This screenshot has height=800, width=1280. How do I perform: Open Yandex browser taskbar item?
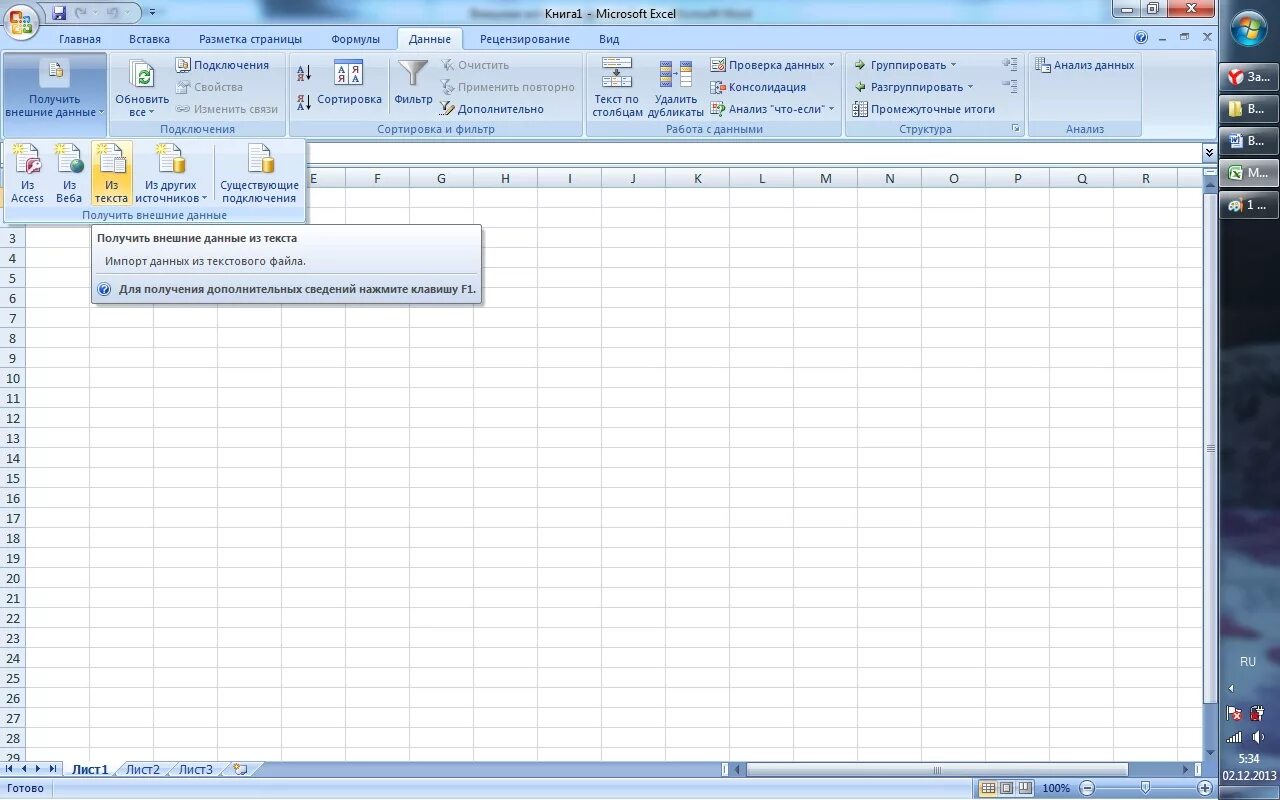click(x=1249, y=76)
